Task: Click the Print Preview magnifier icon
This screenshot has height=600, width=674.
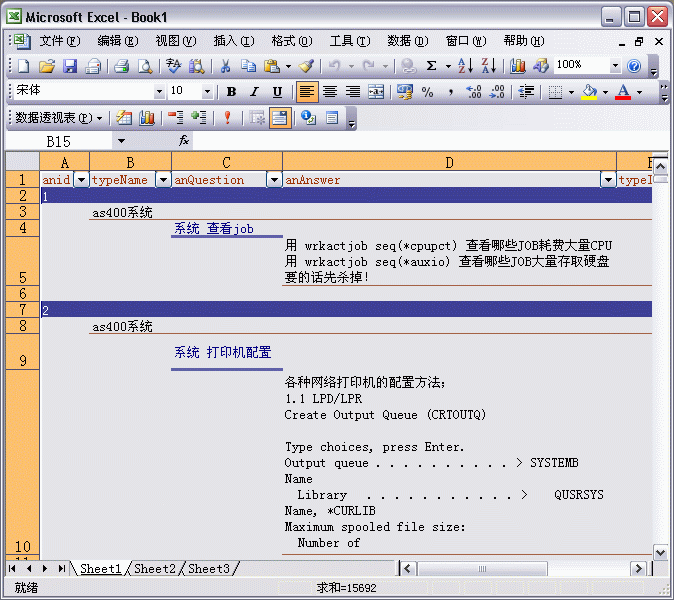Action: (145, 66)
